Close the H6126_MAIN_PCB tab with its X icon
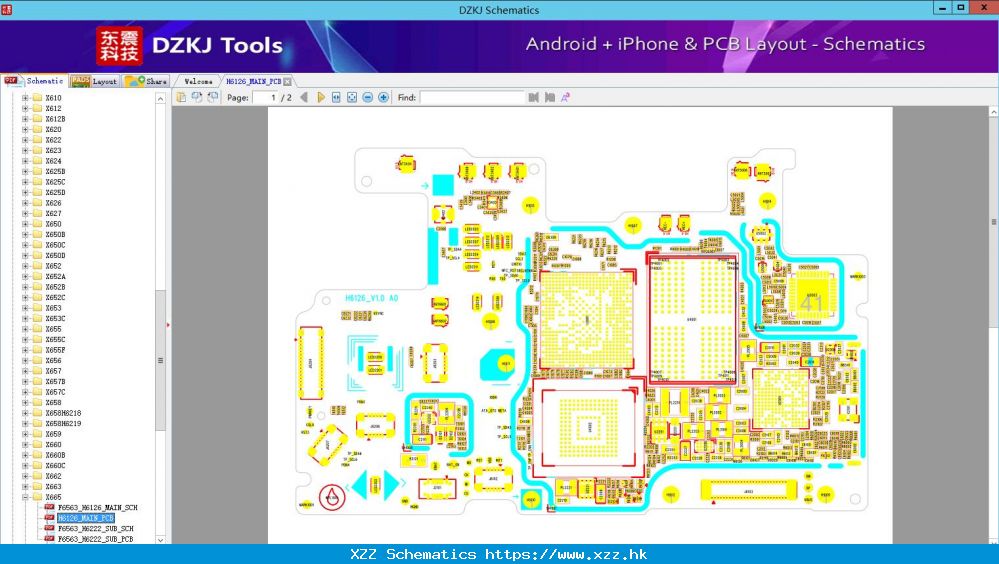Viewport: 999px width, 564px height. [287, 82]
